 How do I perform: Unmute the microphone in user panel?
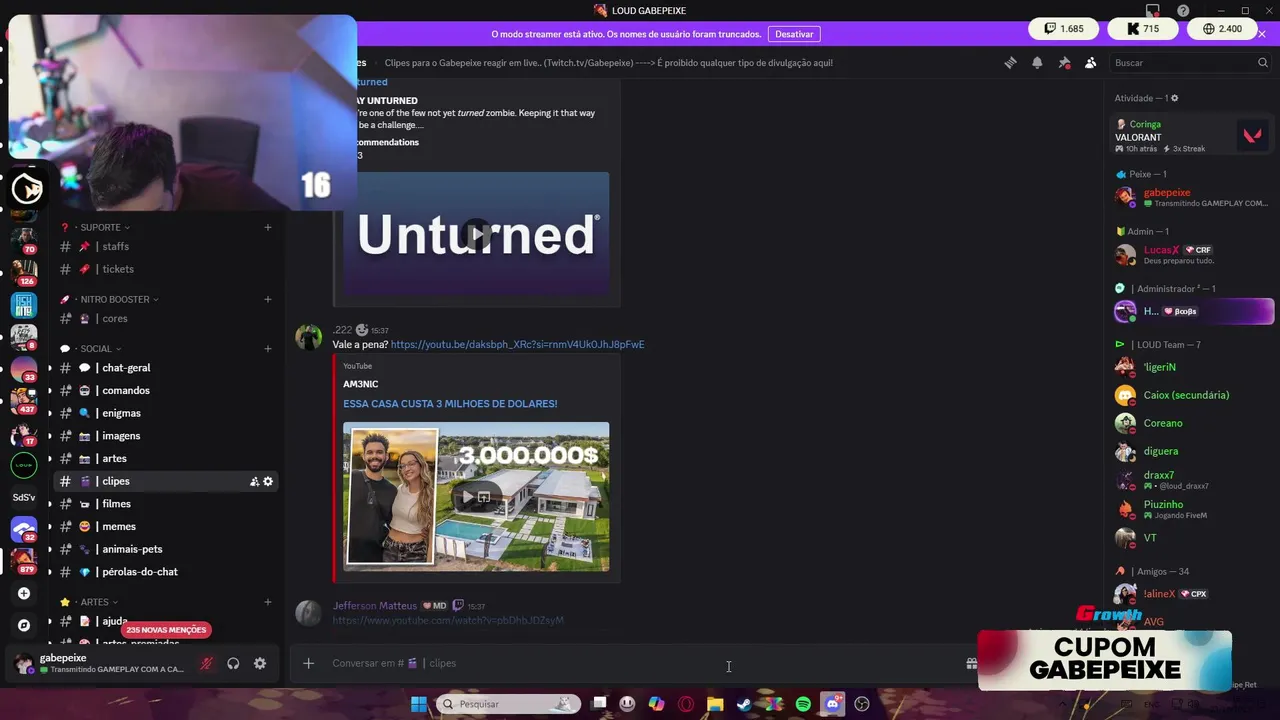(206, 663)
